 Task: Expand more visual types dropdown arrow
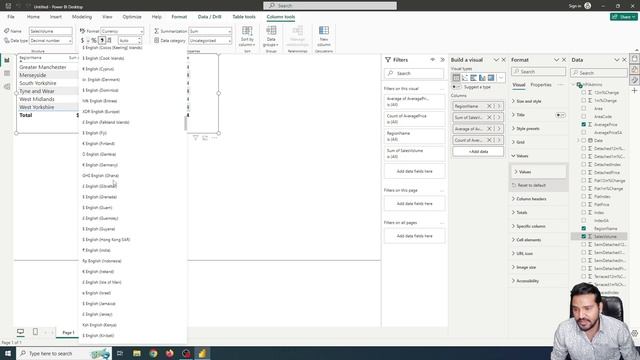pos(501,78)
